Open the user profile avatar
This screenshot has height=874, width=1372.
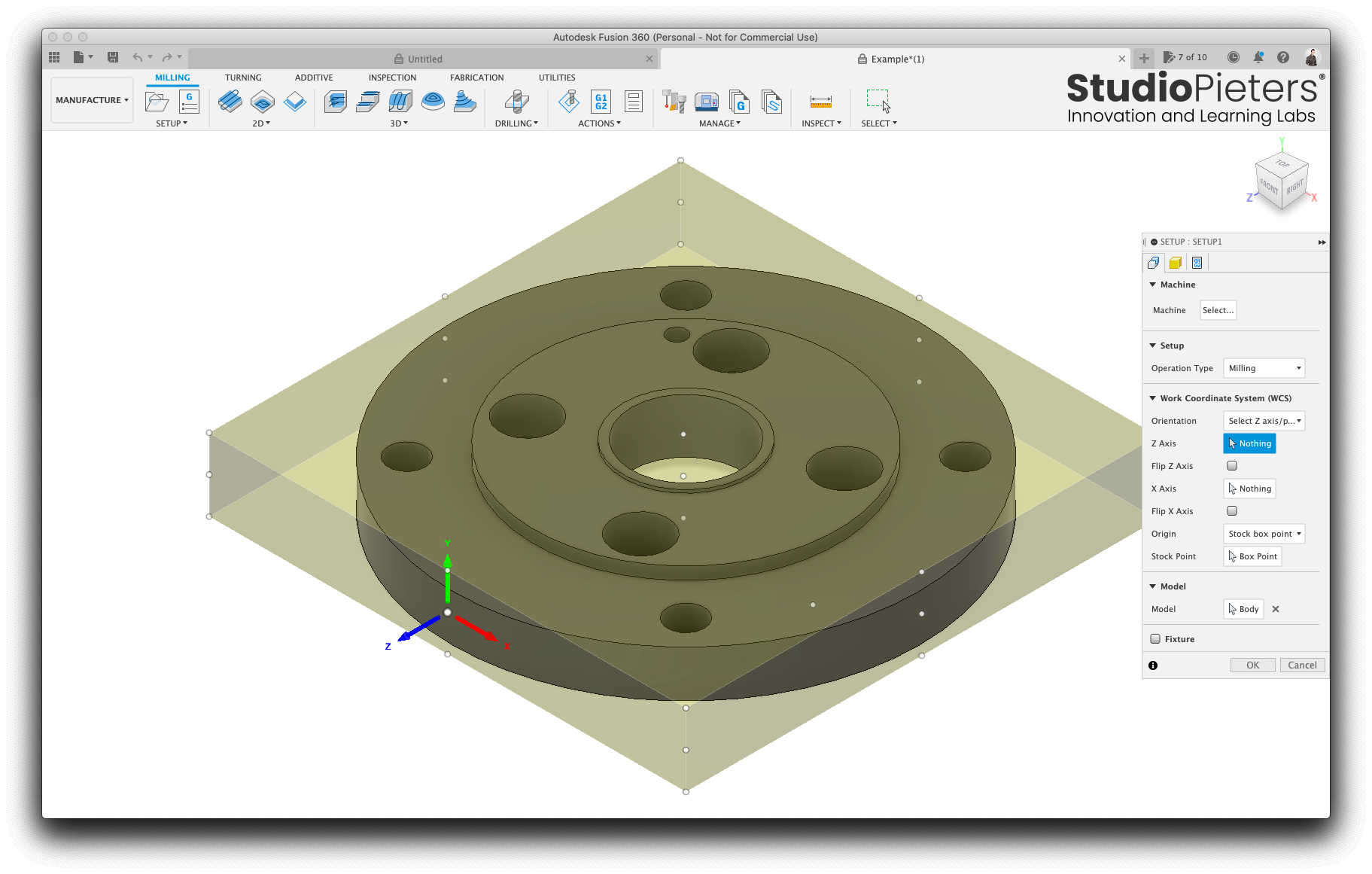pos(1312,57)
